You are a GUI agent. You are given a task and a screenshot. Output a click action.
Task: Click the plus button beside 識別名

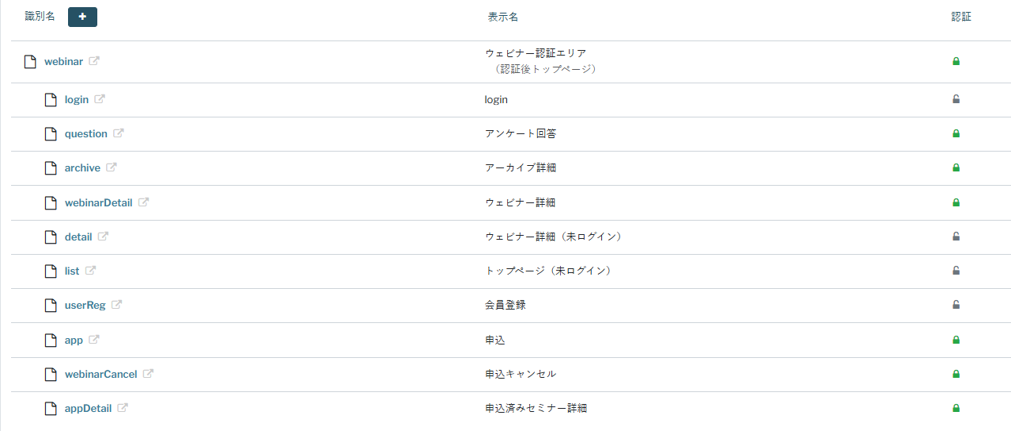click(82, 17)
